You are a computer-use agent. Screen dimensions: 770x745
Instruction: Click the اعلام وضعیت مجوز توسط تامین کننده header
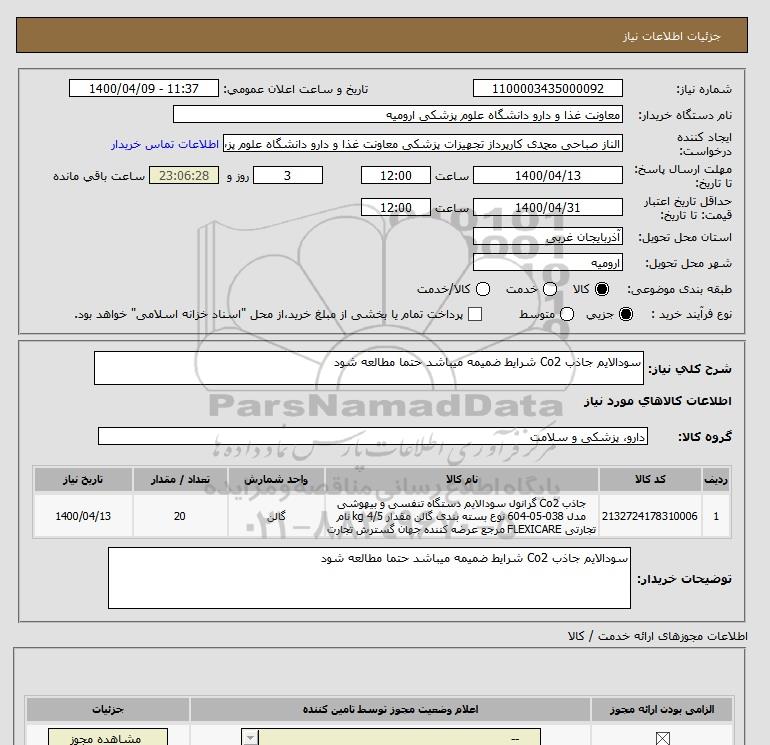pos(390,710)
